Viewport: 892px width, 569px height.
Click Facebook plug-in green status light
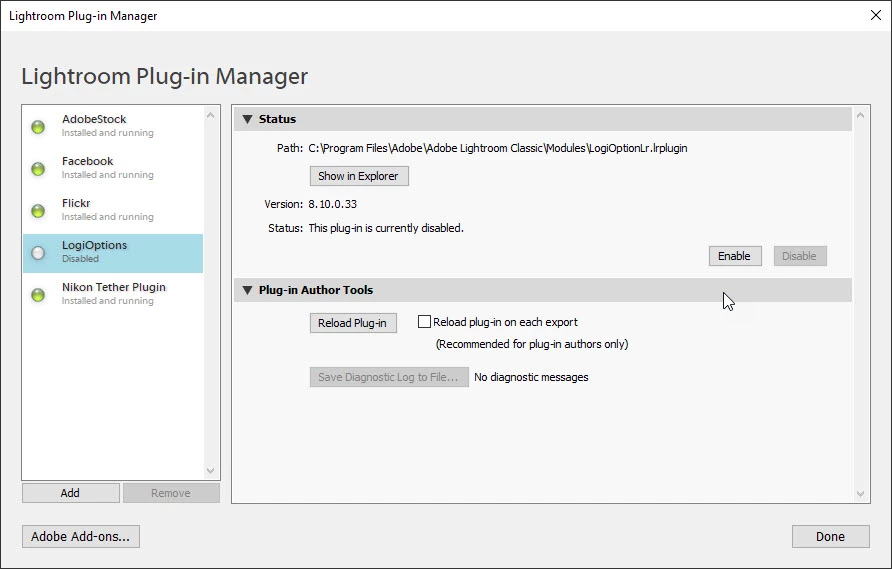tap(38, 169)
